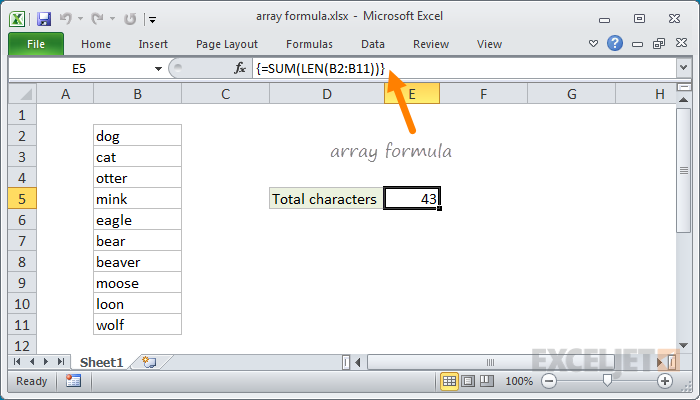Go to first sheet with navigation arrow
The width and height of the screenshot is (700, 400).
[17, 362]
